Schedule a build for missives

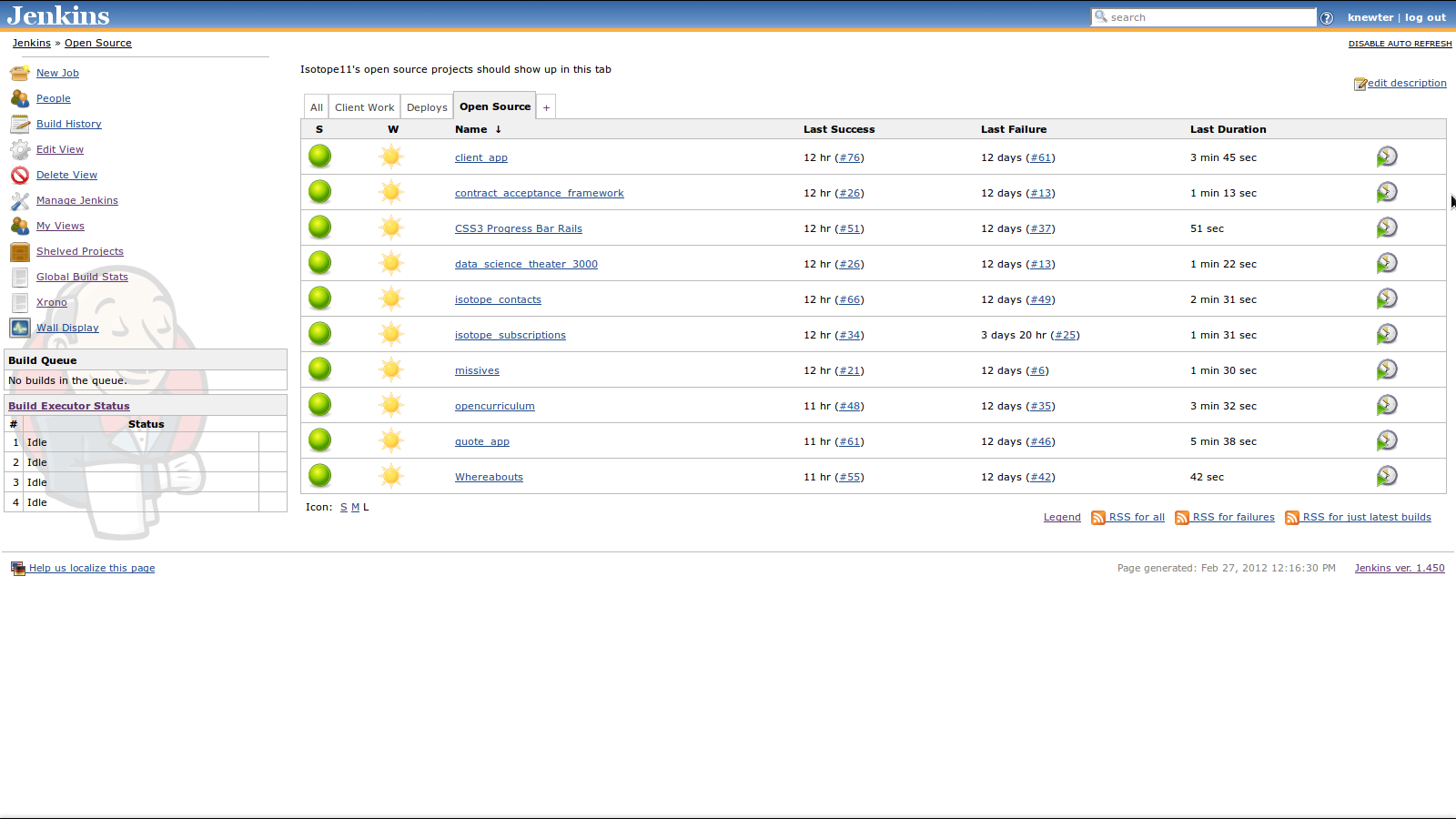(1387, 369)
